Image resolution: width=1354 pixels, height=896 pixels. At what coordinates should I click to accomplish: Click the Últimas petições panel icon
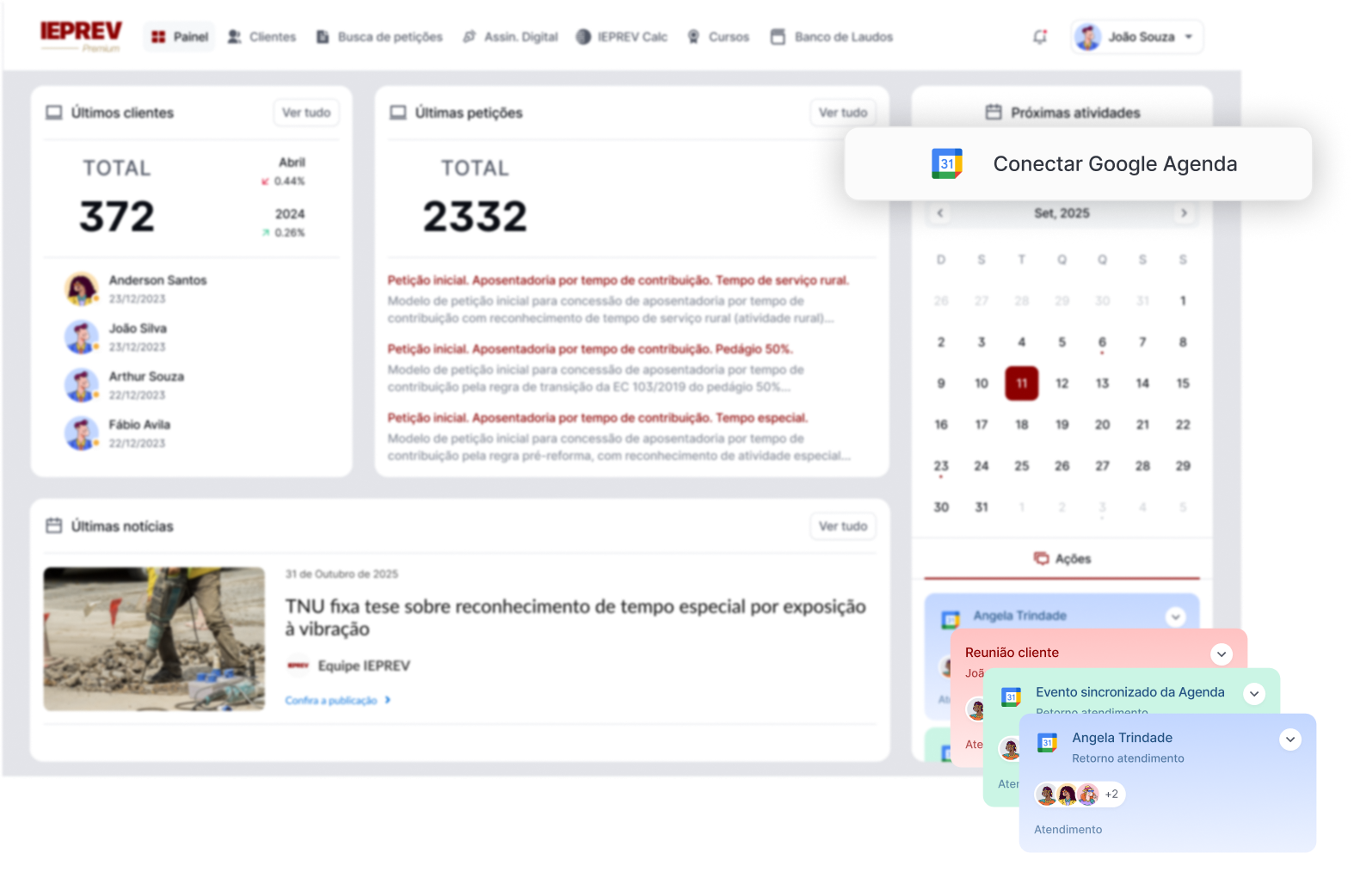[398, 113]
